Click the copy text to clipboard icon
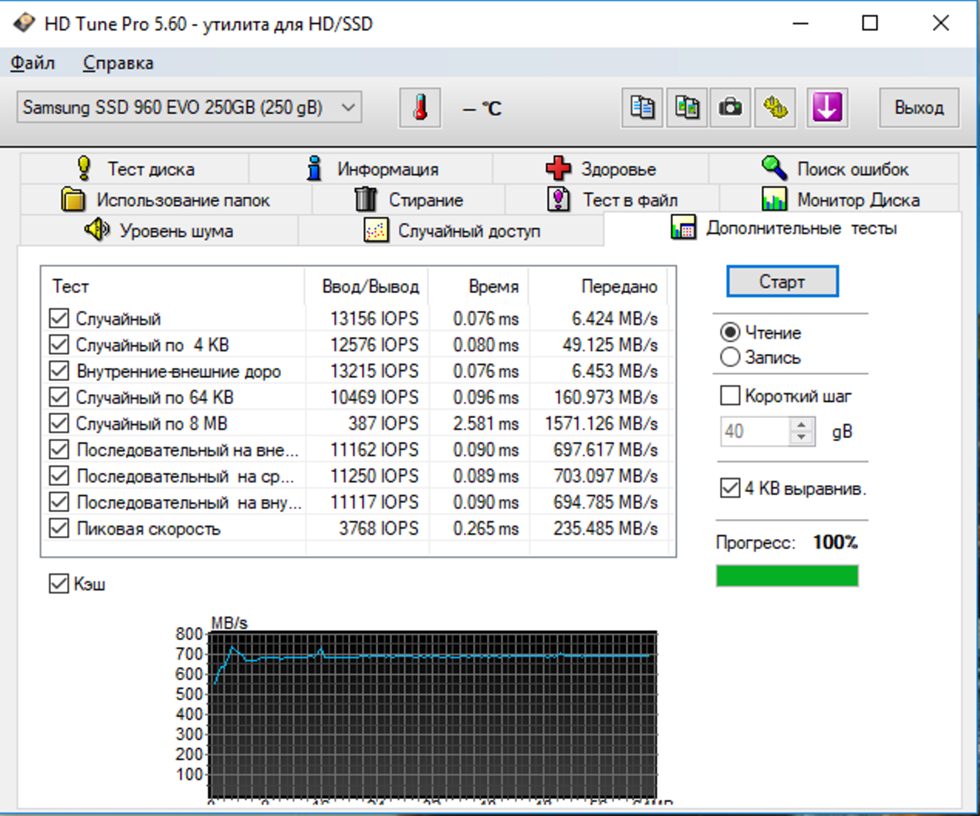This screenshot has height=816, width=980. tap(642, 108)
